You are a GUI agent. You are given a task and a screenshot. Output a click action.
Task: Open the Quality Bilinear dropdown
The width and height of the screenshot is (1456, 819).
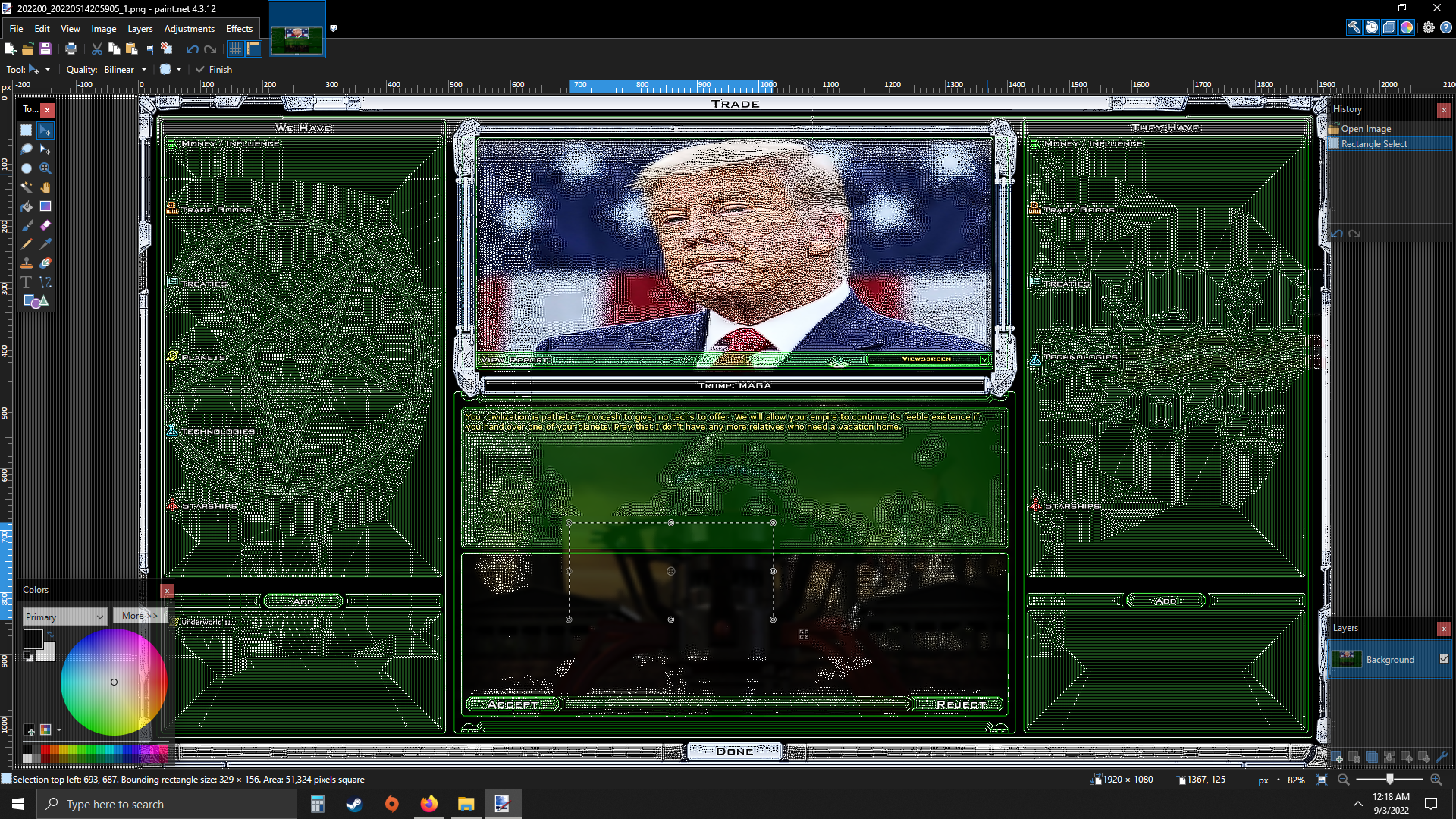point(125,69)
